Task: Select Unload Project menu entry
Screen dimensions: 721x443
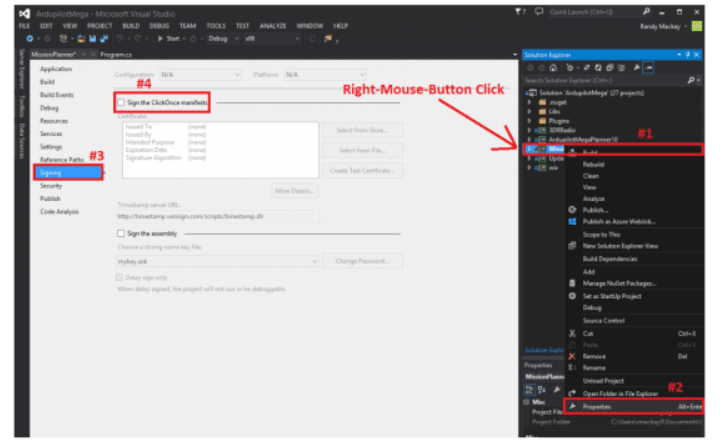Action: pos(635,381)
